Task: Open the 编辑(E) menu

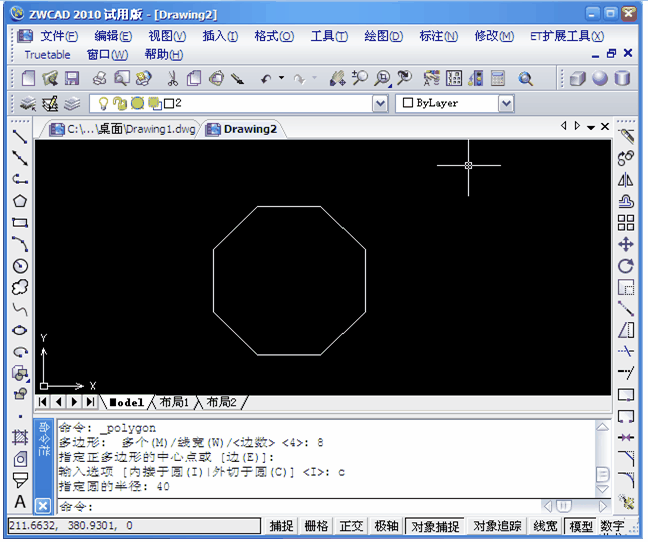Action: 113,36
